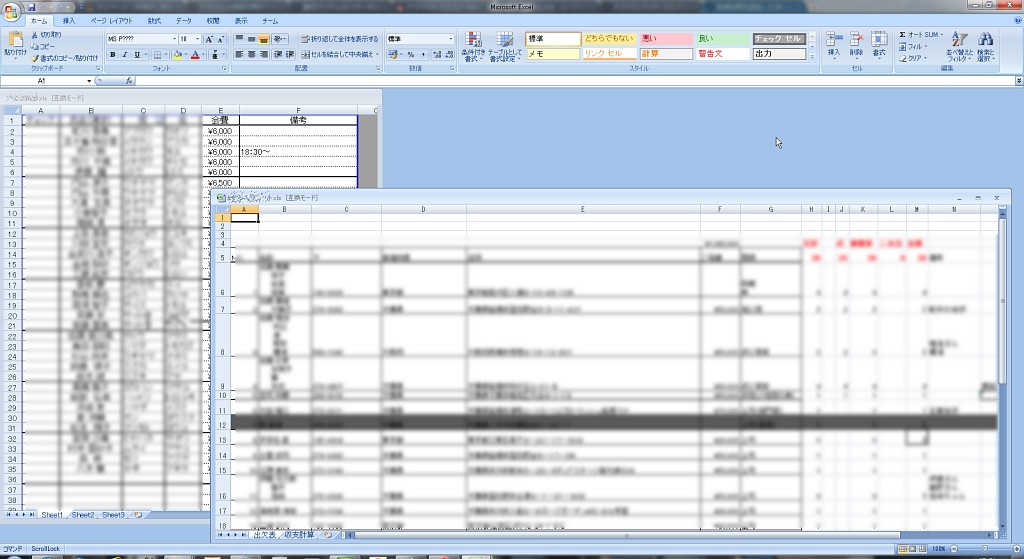Open the Office button menu
Viewport: 1024px width, 559px height.
pyautogui.click(x=11, y=11)
